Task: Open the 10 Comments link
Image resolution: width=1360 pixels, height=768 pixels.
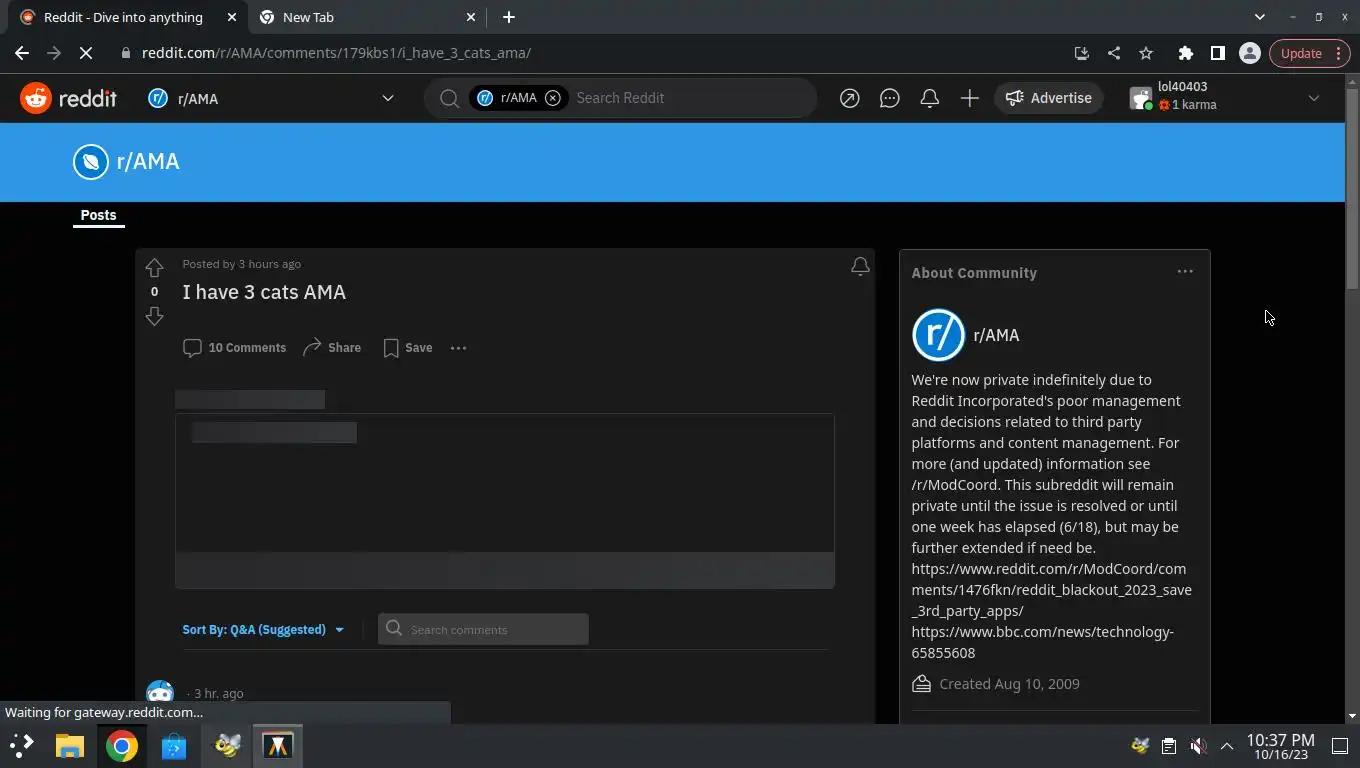Action: click(235, 348)
